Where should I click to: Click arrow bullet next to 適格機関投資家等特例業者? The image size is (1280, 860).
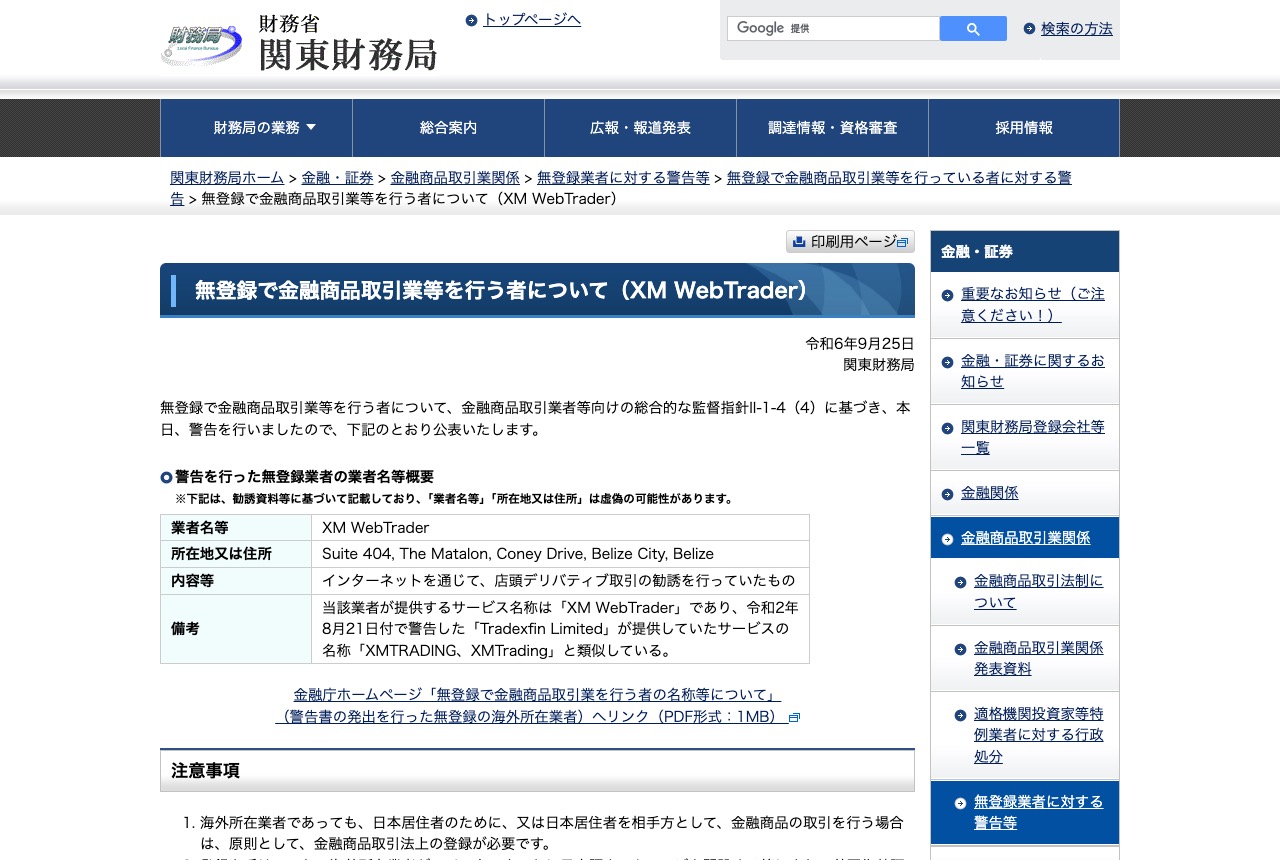pyautogui.click(x=960, y=715)
